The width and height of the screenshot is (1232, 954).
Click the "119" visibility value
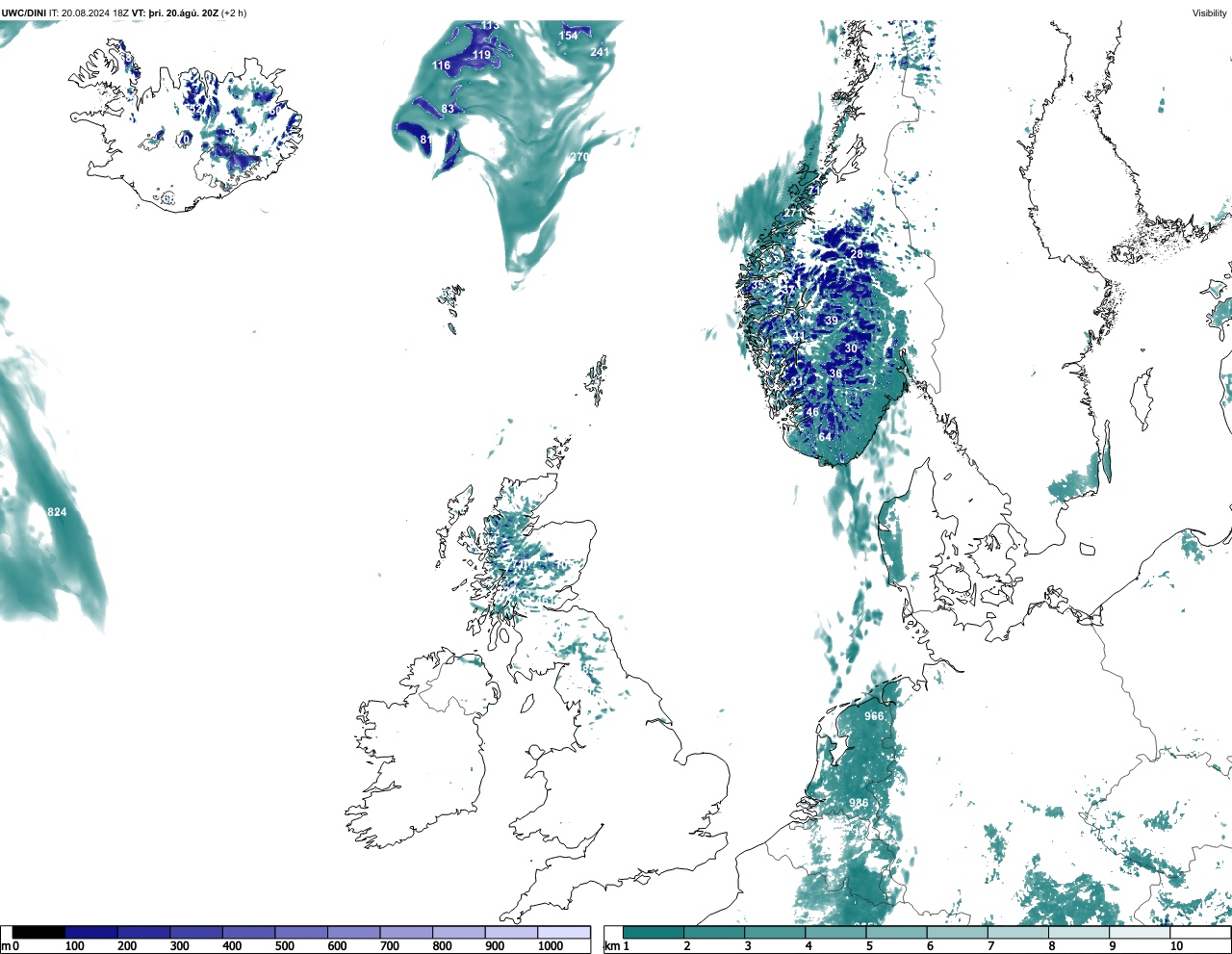(x=481, y=55)
